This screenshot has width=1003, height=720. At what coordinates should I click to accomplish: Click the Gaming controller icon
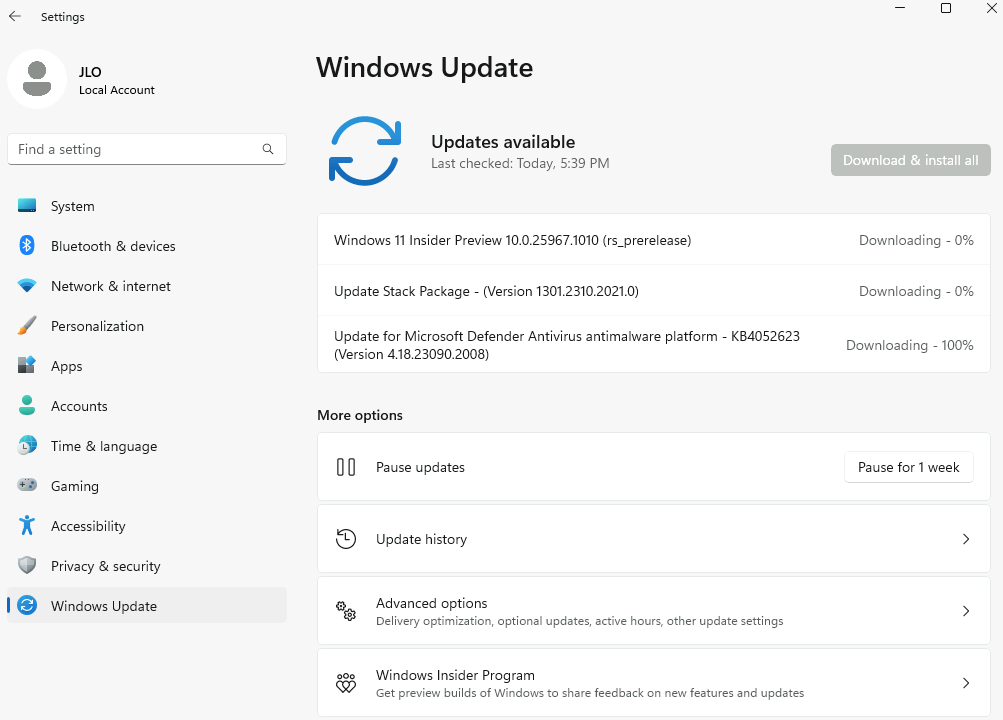27,485
